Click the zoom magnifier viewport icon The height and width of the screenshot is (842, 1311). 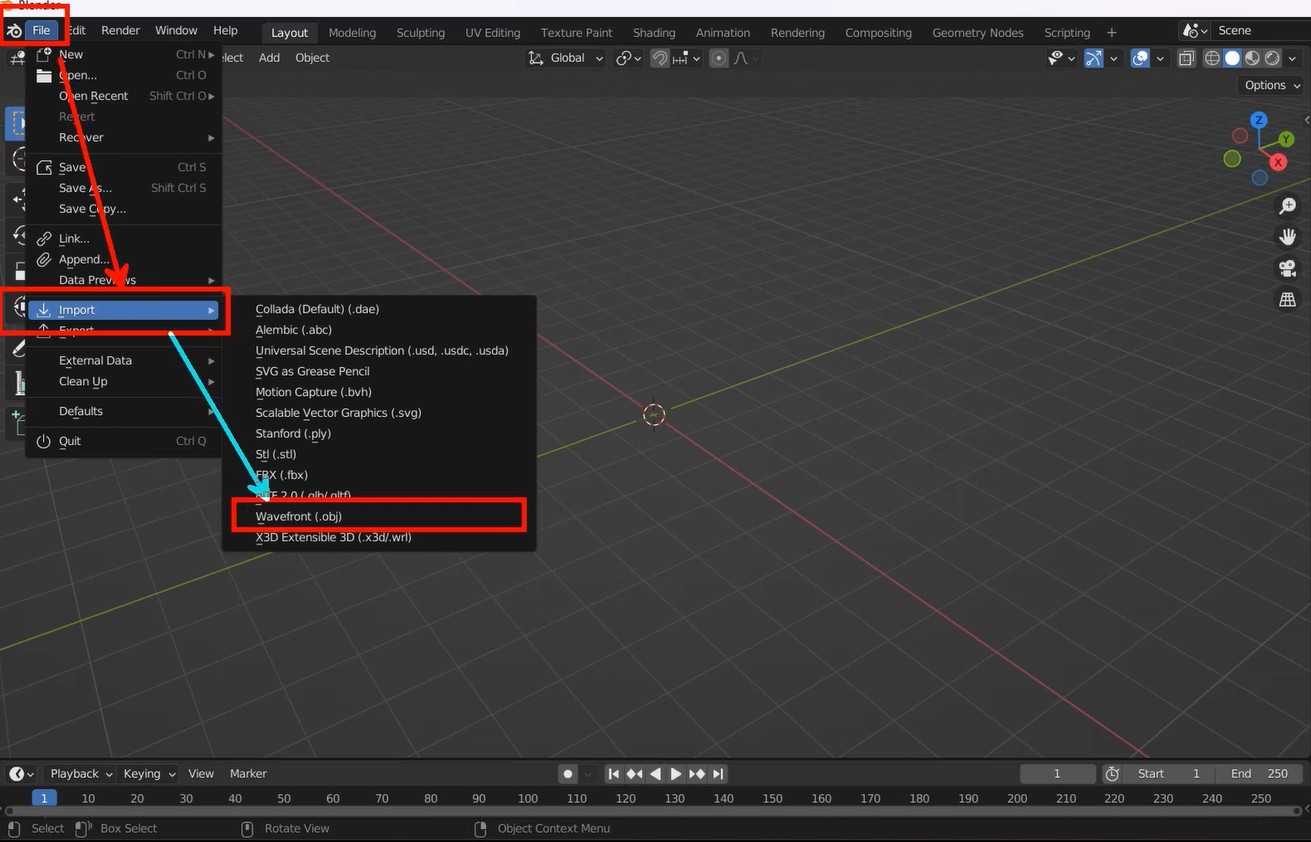(1288, 206)
